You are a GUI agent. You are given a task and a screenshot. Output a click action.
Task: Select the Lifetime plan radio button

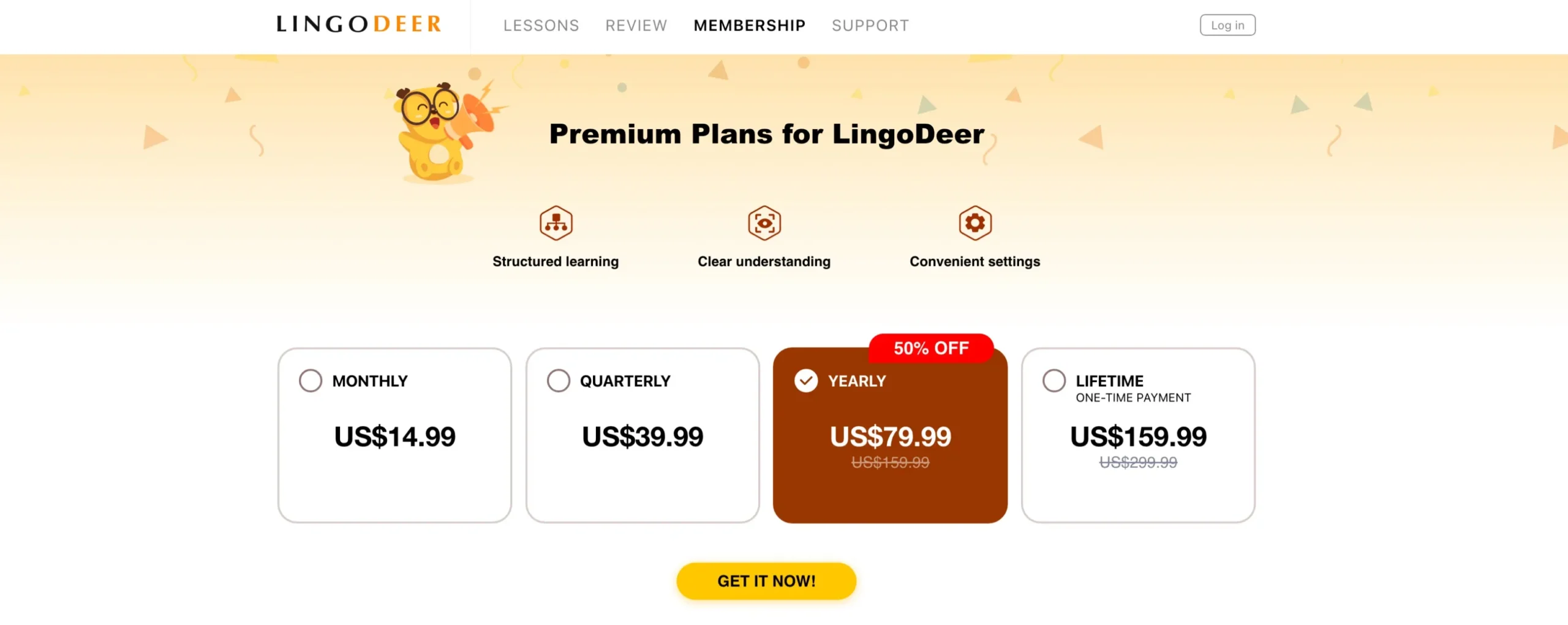pos(1053,381)
